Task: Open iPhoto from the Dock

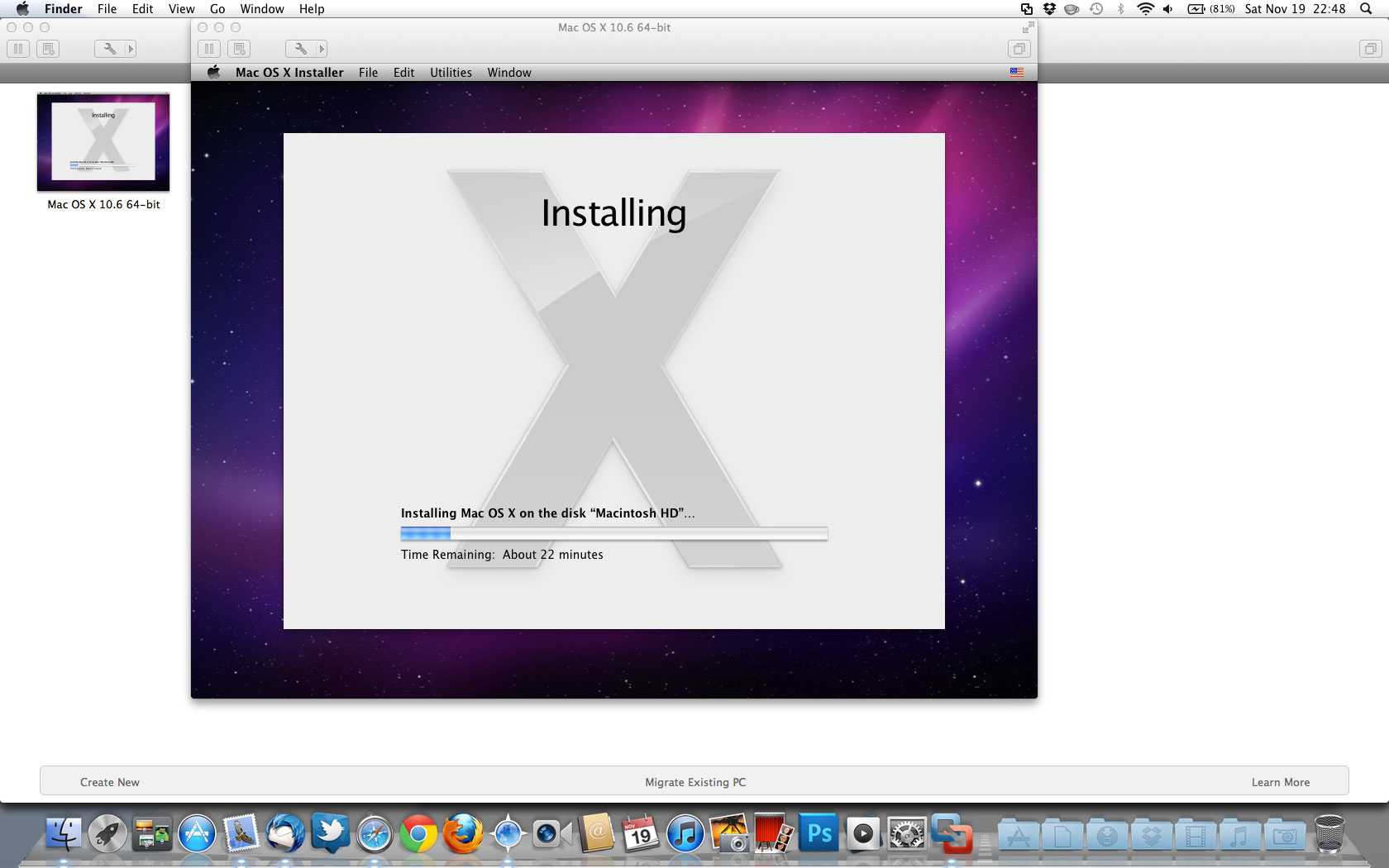Action: point(730,833)
